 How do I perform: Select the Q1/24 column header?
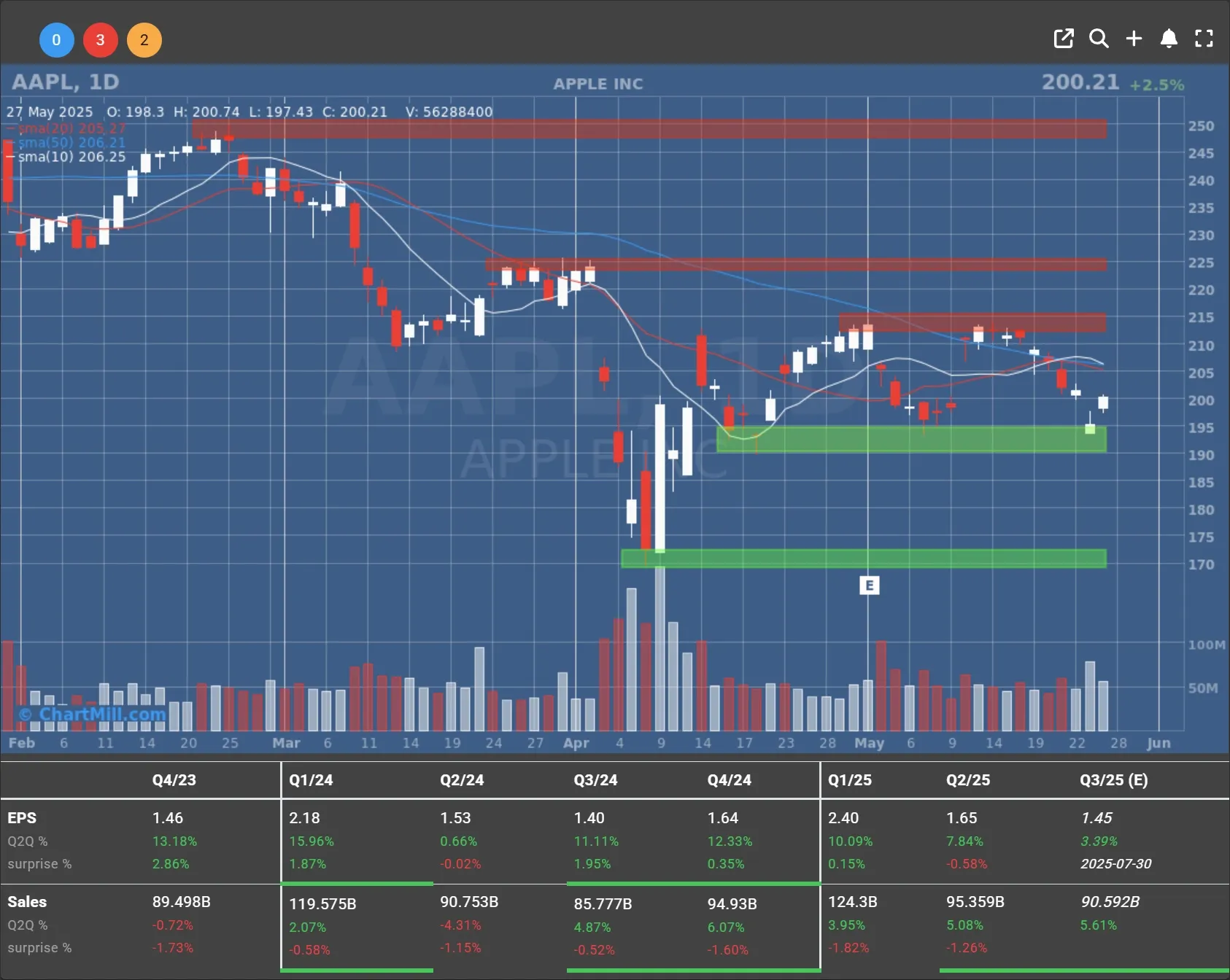(x=311, y=779)
